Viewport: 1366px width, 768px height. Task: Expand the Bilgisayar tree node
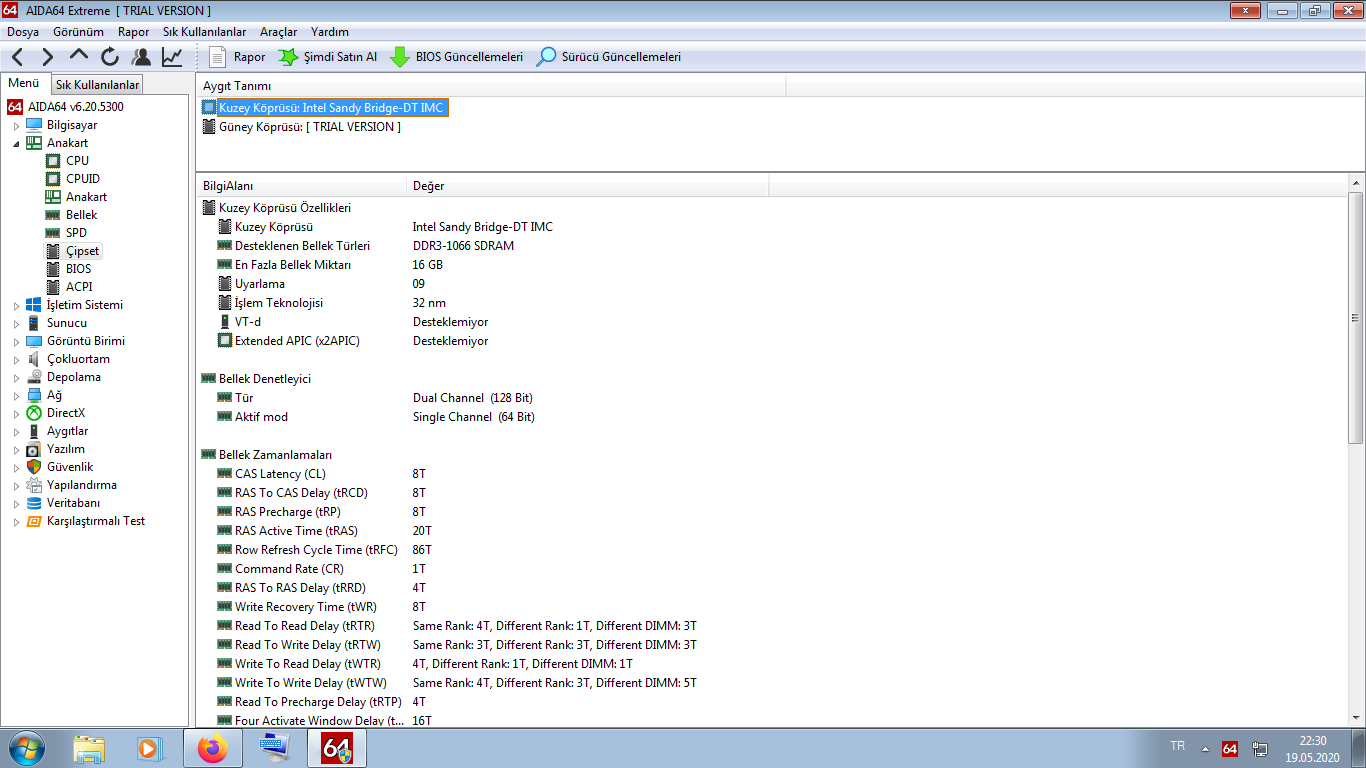point(16,126)
